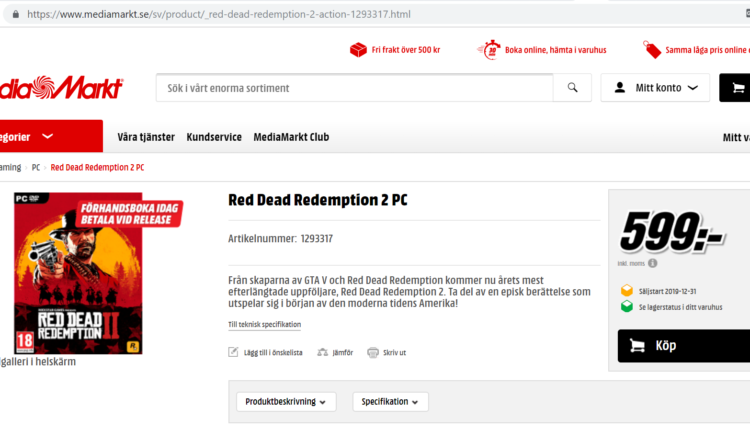The image size is (750, 430).
Task: Click the price info icon next to inkl. moms
Action: 652,263
